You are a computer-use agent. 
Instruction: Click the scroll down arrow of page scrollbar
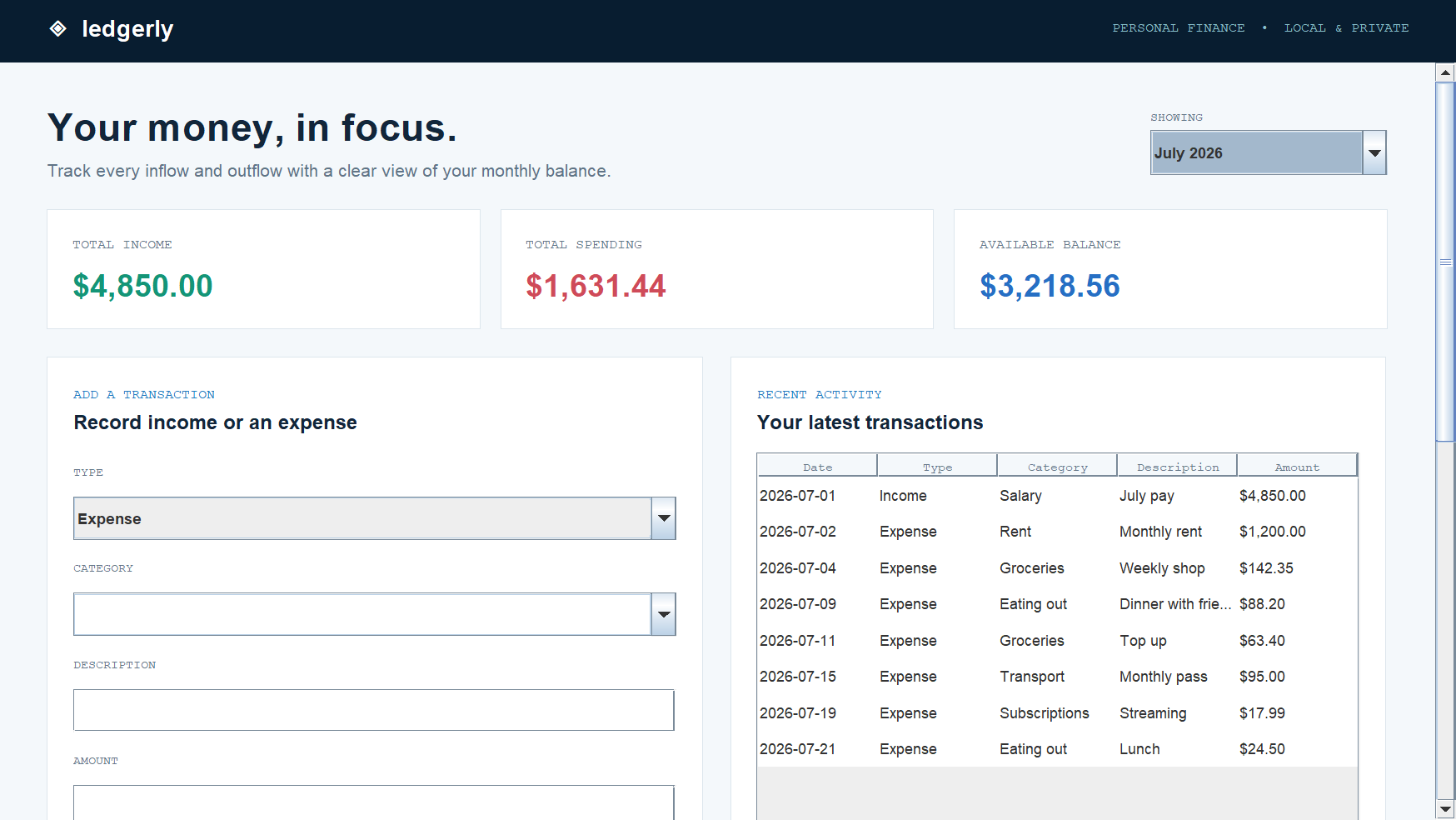(1446, 809)
